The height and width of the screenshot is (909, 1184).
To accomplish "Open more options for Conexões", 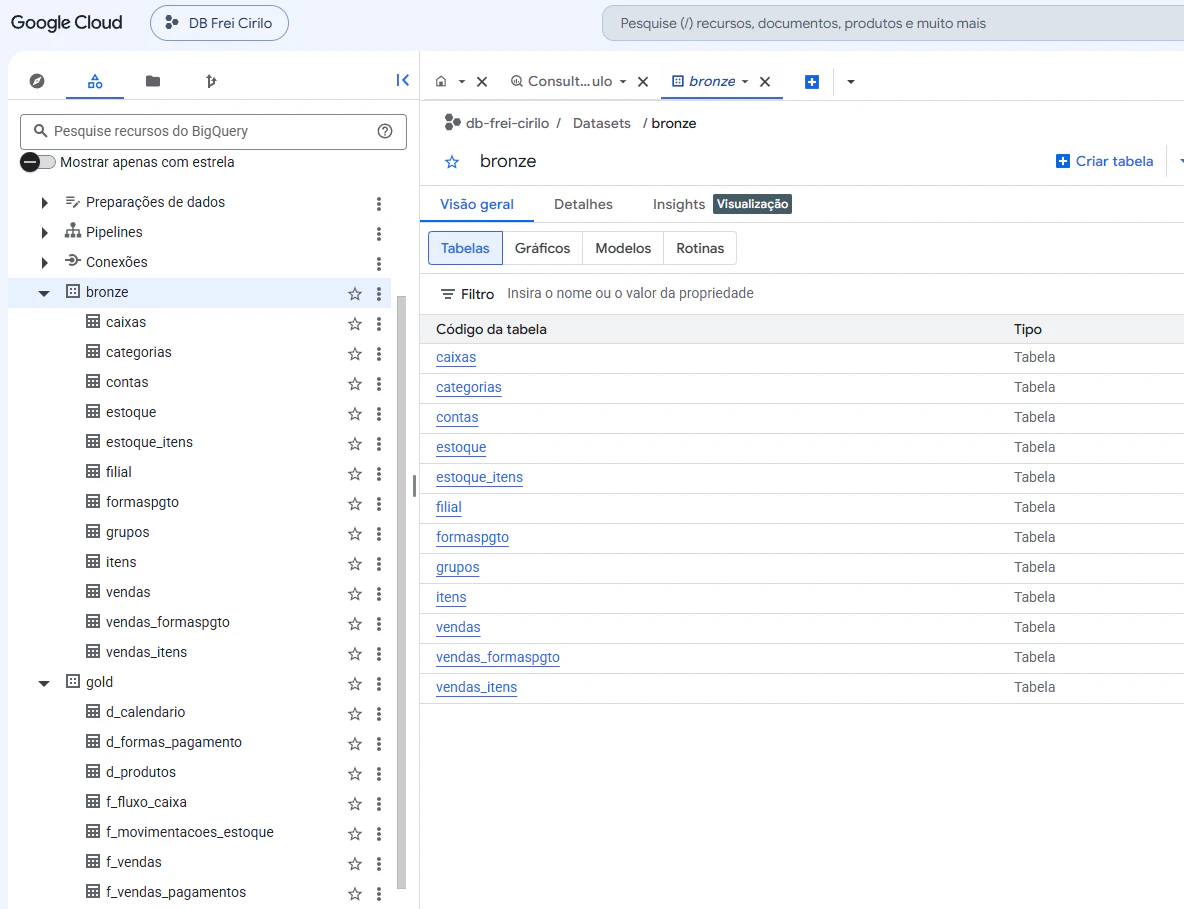I will coord(379,263).
